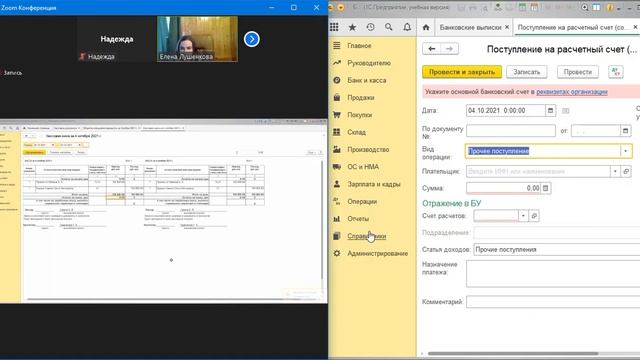Open the 1C main menu dropdown circle

[341, 7]
